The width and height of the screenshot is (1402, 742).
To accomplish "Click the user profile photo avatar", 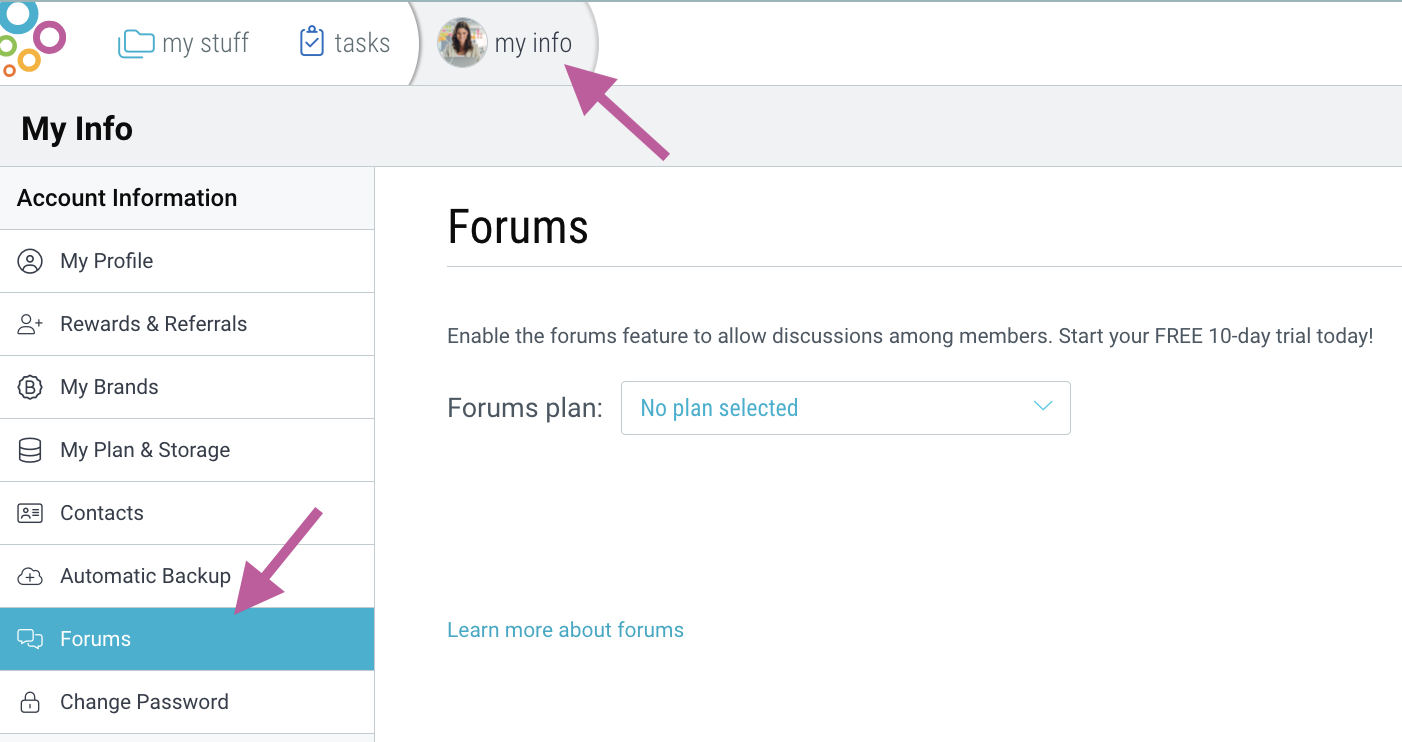I will 462,43.
